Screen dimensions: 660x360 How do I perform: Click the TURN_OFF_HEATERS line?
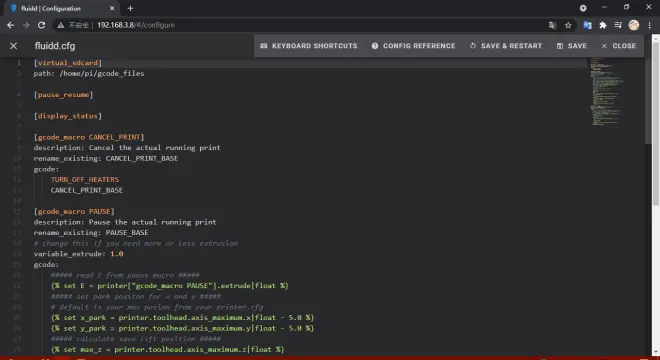tap(85, 179)
